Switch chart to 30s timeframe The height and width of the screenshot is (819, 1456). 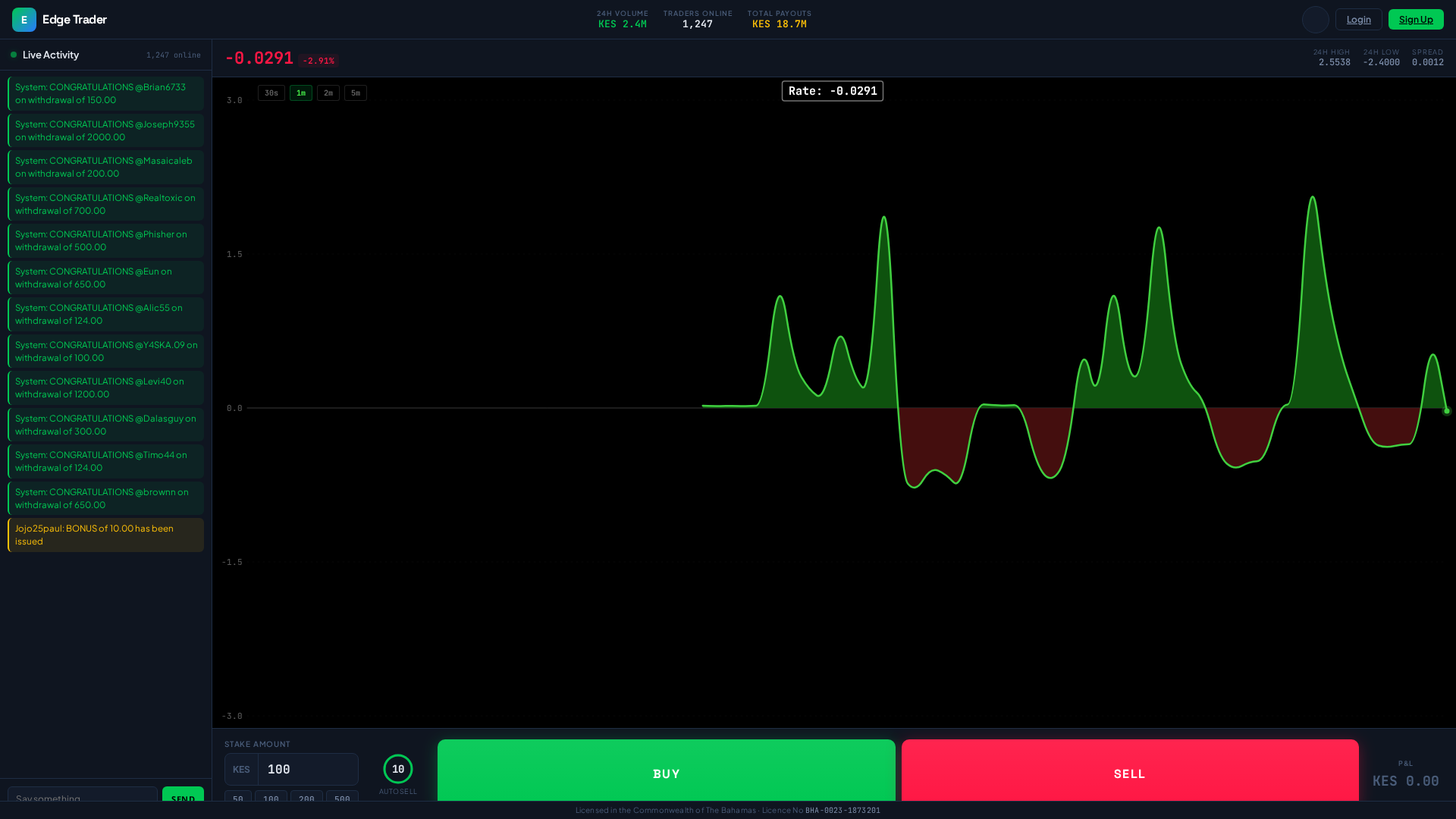[x=271, y=93]
